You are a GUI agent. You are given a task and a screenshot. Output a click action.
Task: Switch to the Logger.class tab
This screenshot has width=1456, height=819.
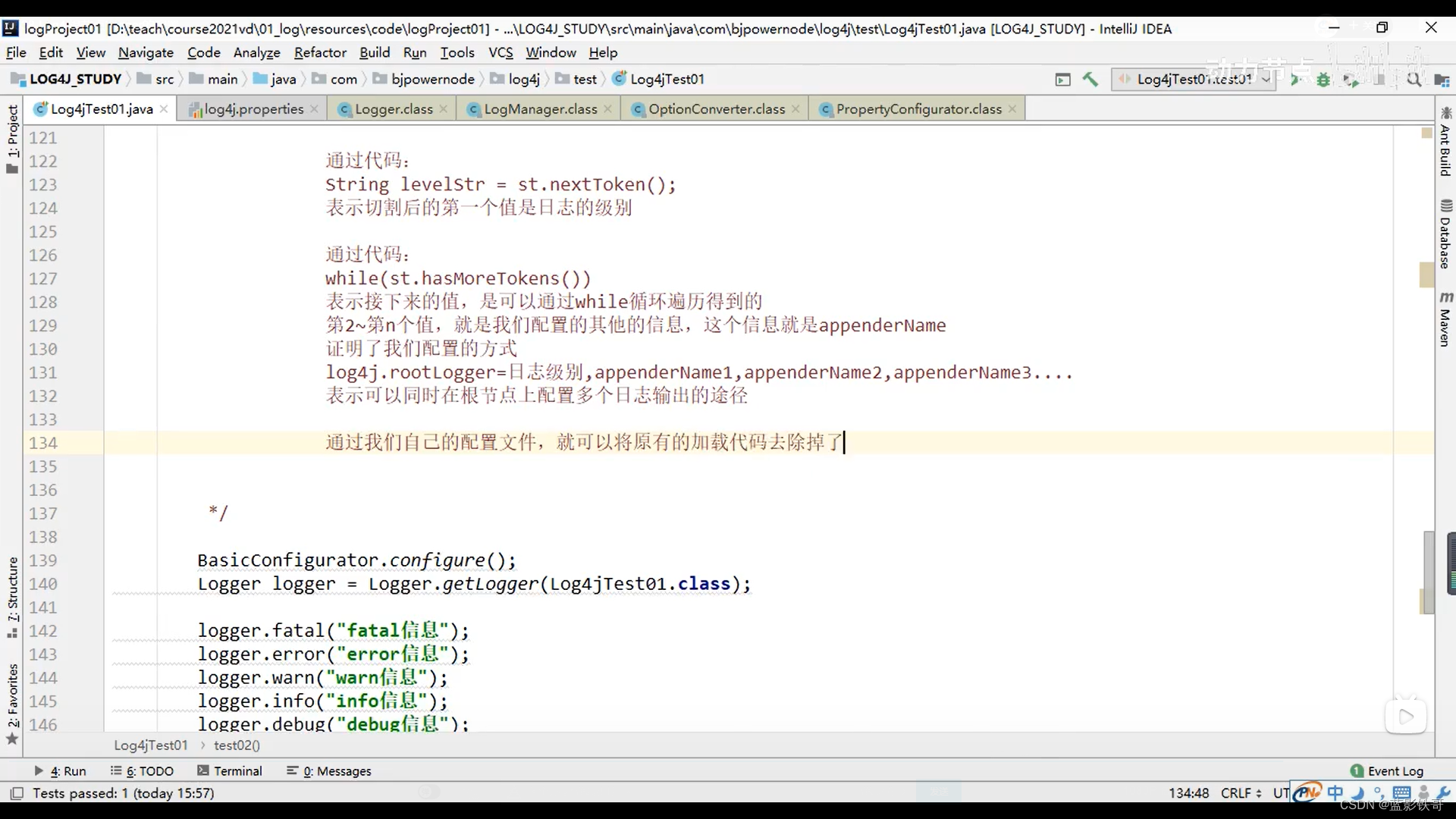(x=394, y=109)
